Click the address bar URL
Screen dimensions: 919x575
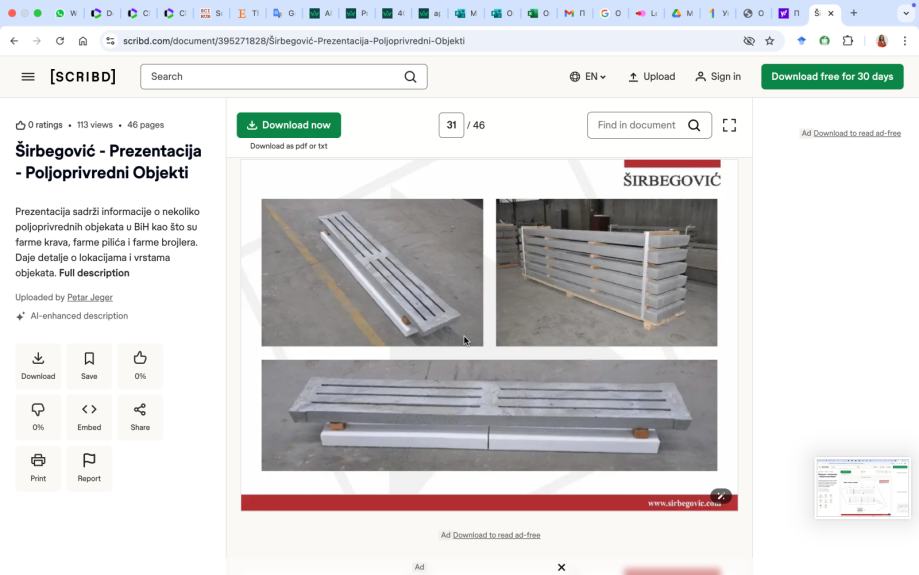294,41
